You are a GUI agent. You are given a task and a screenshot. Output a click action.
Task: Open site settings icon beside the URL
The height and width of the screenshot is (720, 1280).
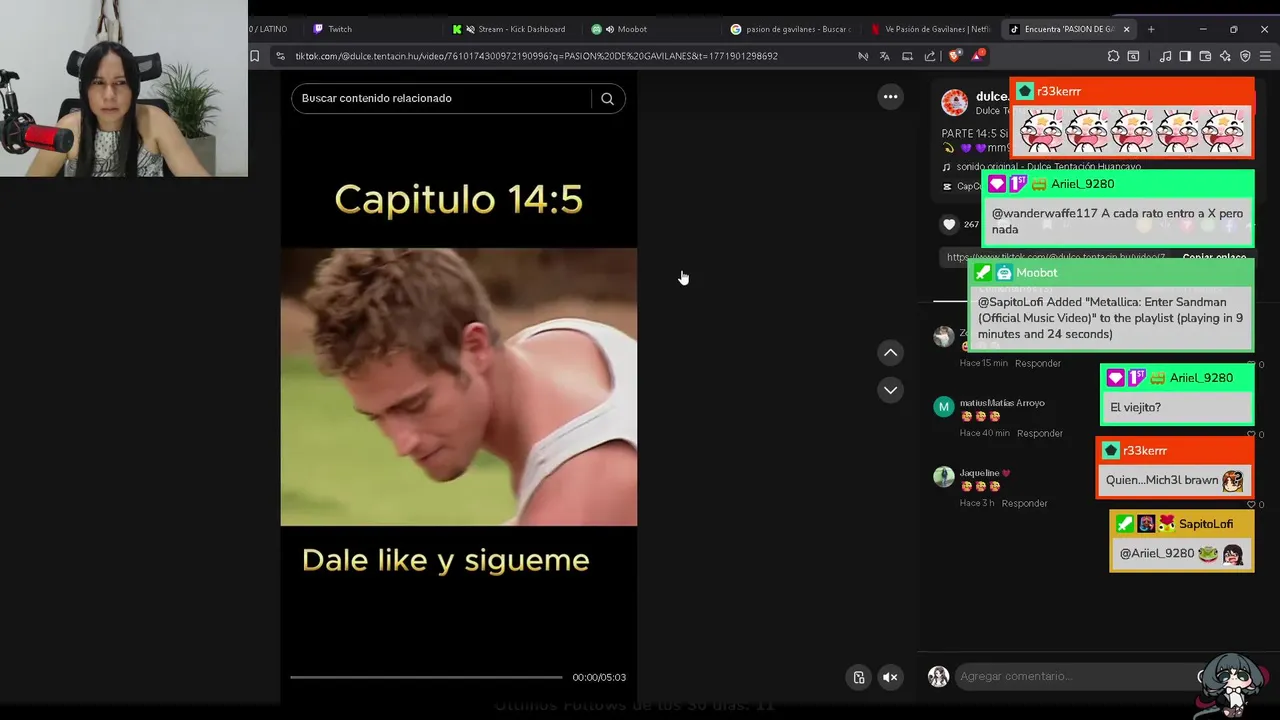[x=280, y=56]
